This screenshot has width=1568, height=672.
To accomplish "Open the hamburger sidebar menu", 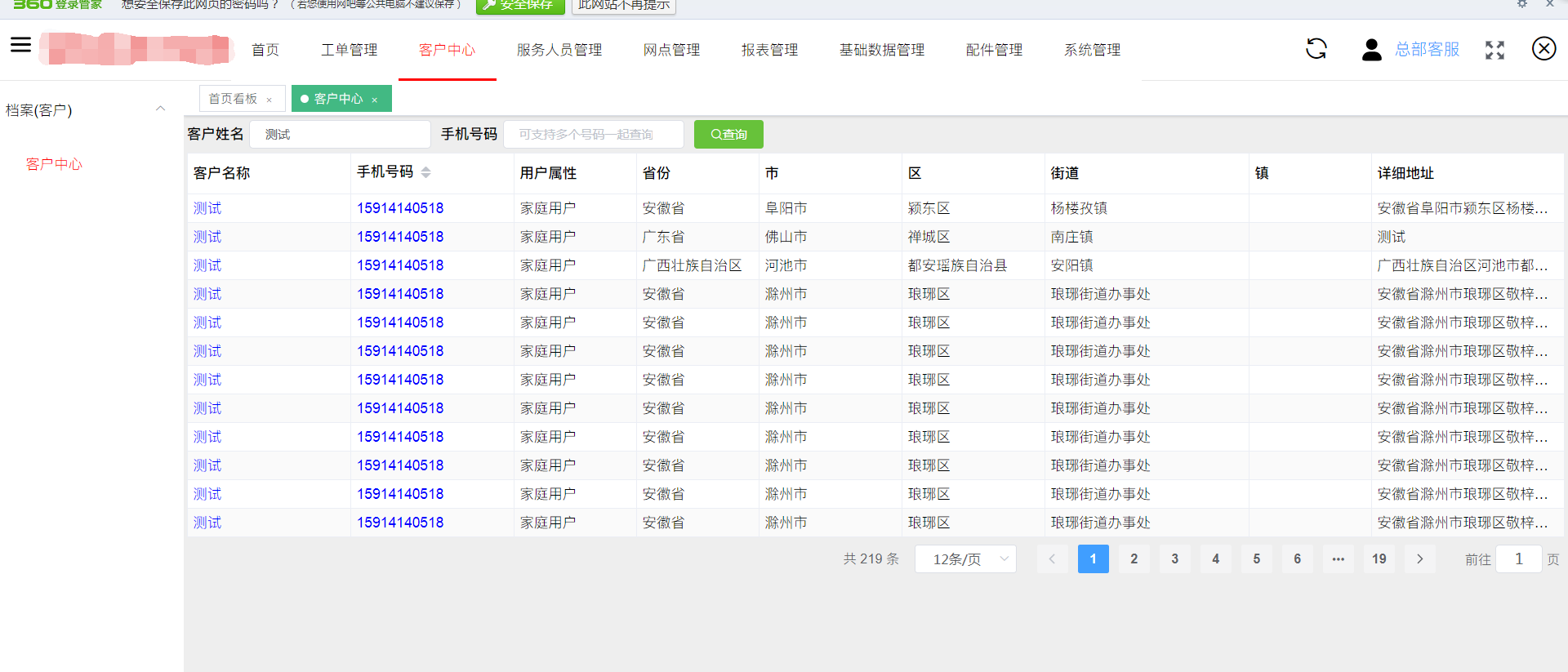I will click(20, 45).
